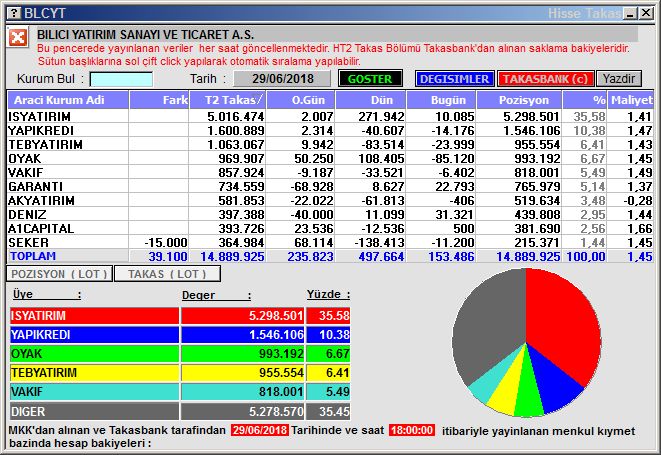This screenshot has width=661, height=455.
Task: Click the red footer date 29/06/2018
Action: coord(260,431)
